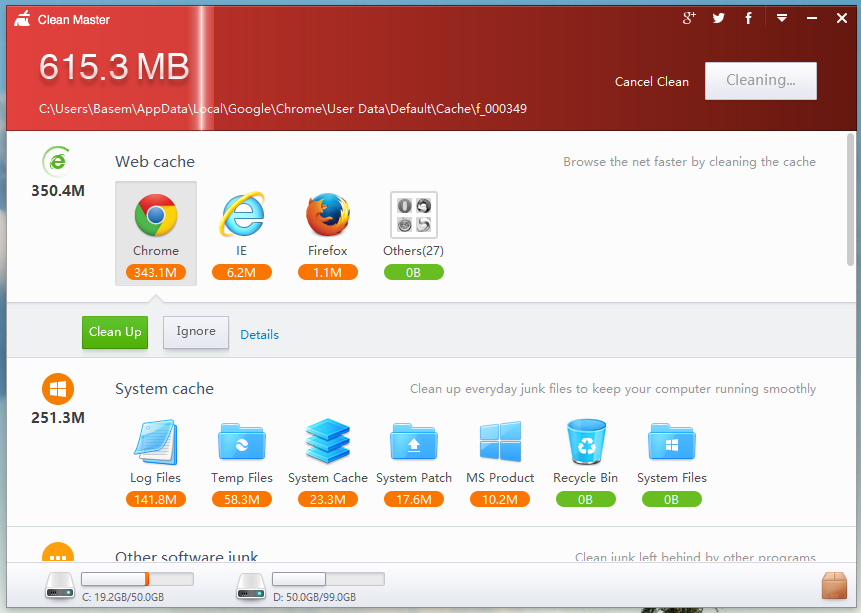Click the Log Files 141.8M badge
This screenshot has width=861, height=613.
click(x=155, y=499)
